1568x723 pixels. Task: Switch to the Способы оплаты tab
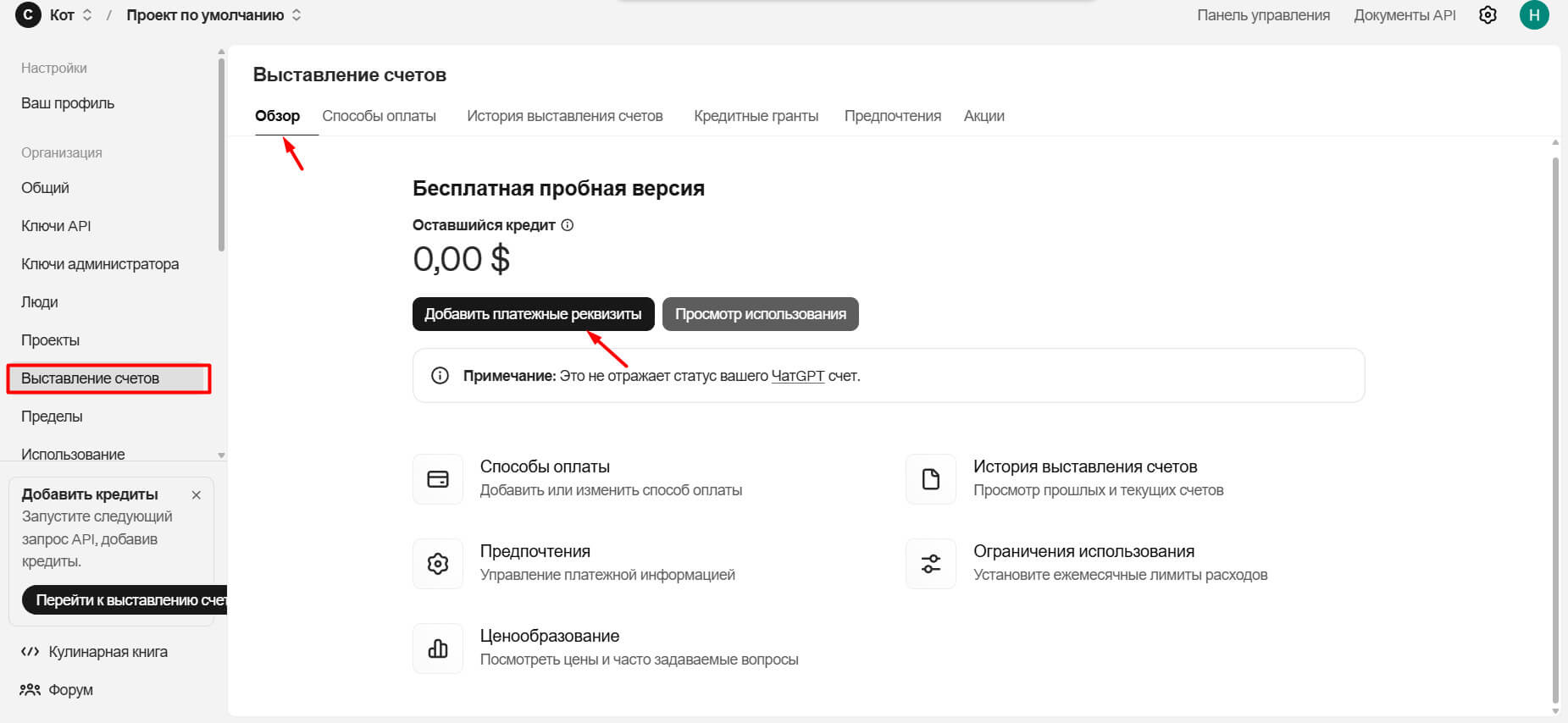coord(379,116)
